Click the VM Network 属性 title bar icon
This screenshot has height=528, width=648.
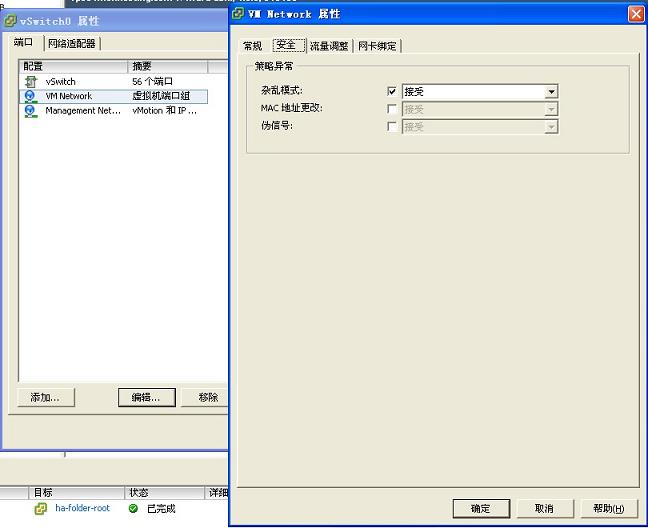tap(238, 14)
